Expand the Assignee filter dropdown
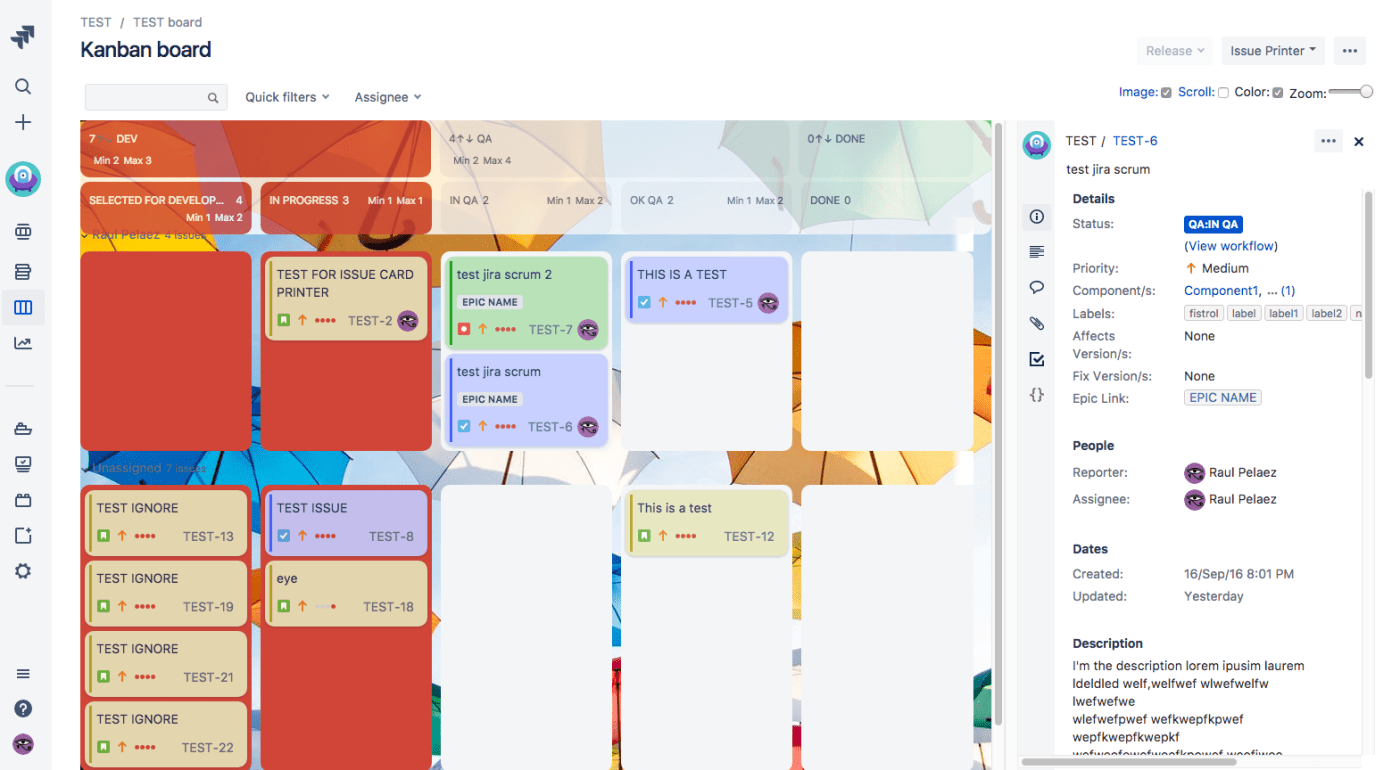 [x=387, y=97]
